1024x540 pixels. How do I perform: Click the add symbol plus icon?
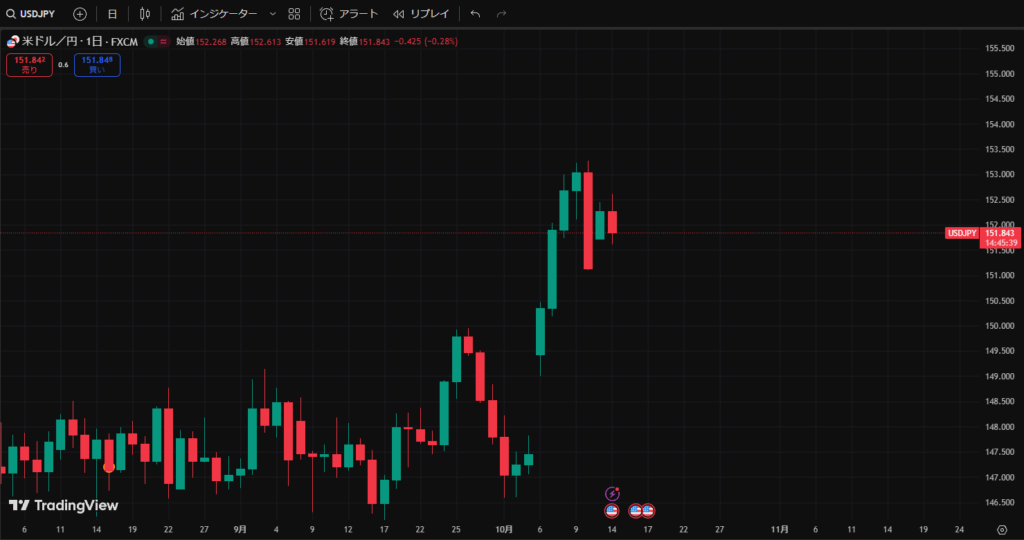(80, 14)
